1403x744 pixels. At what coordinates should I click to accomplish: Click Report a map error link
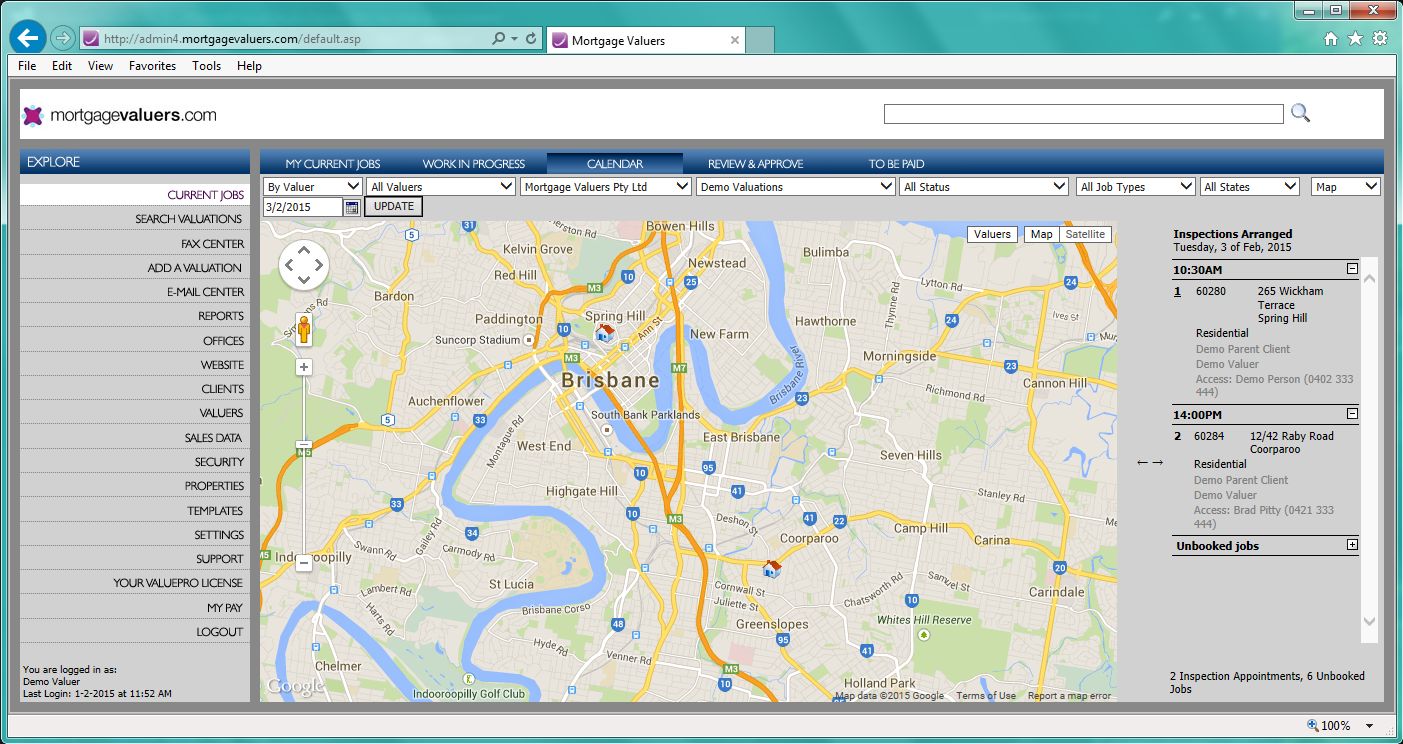click(x=1069, y=696)
